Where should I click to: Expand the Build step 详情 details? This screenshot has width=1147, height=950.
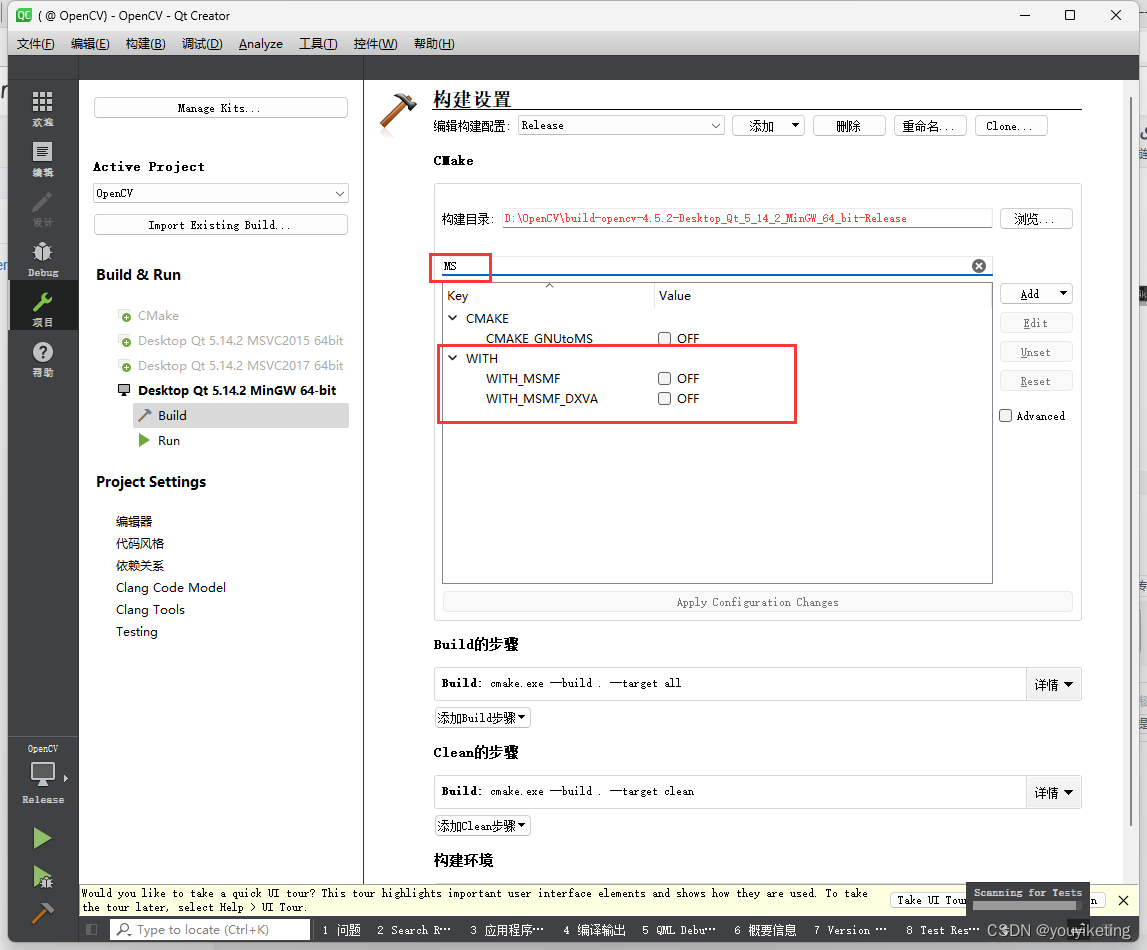pyautogui.click(x=1053, y=685)
